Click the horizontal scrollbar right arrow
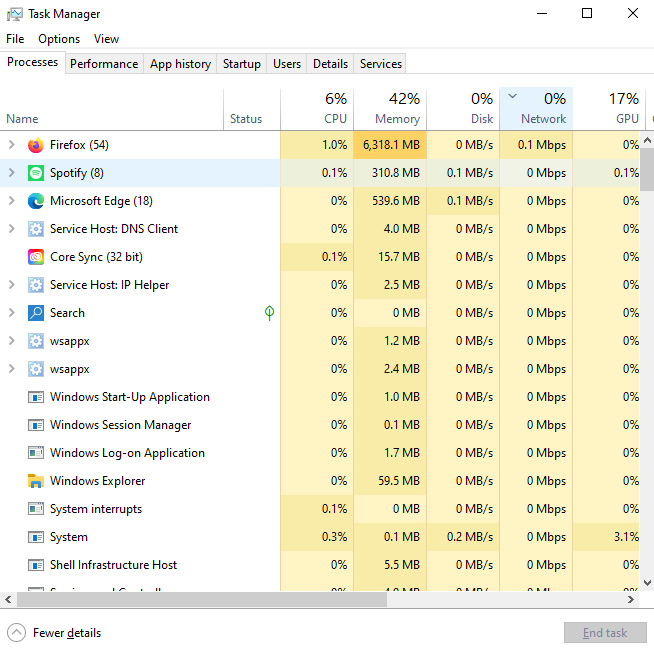The image size is (654, 654). [631, 599]
